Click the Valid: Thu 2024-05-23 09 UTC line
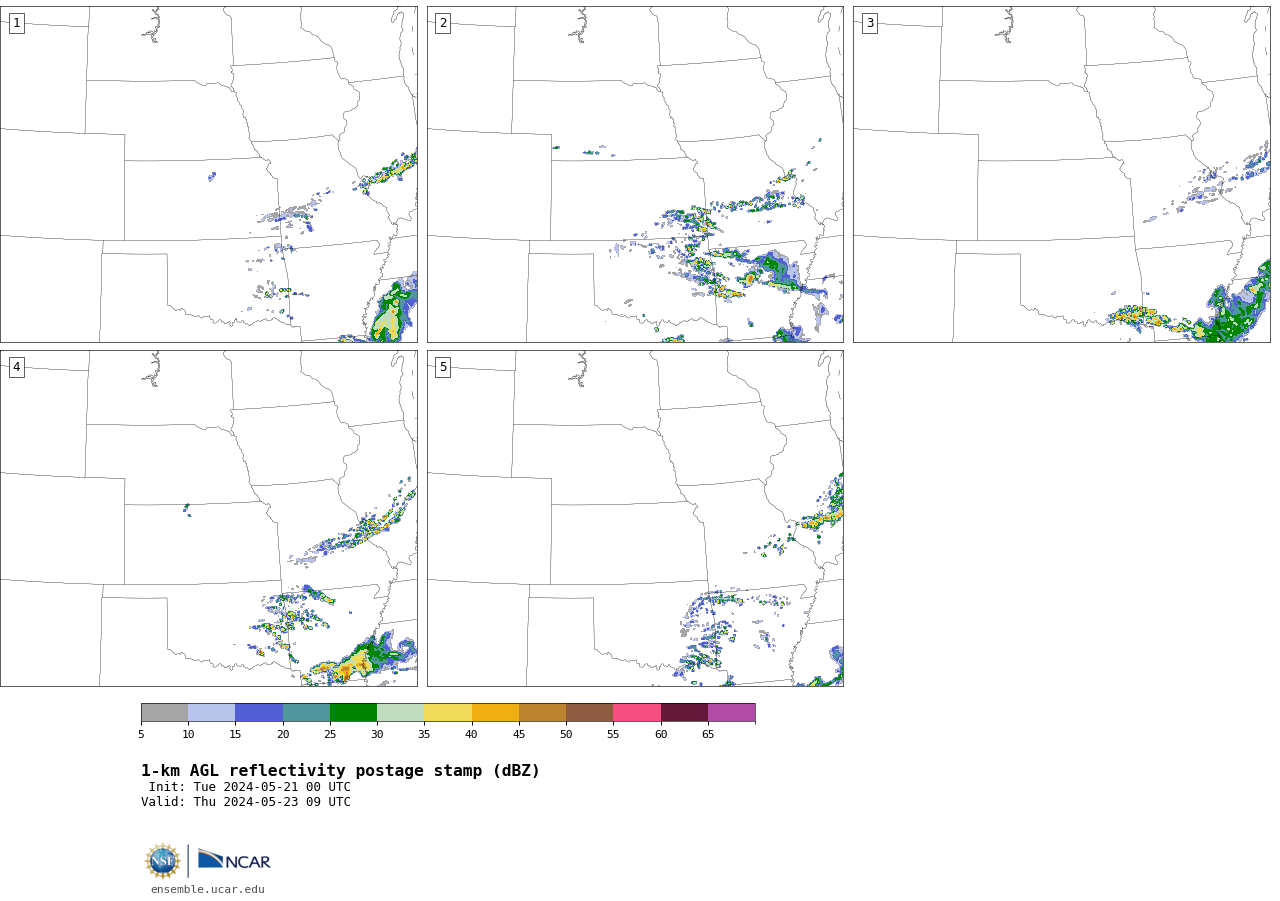Screen dimensions: 1280x901 [x=246, y=802]
